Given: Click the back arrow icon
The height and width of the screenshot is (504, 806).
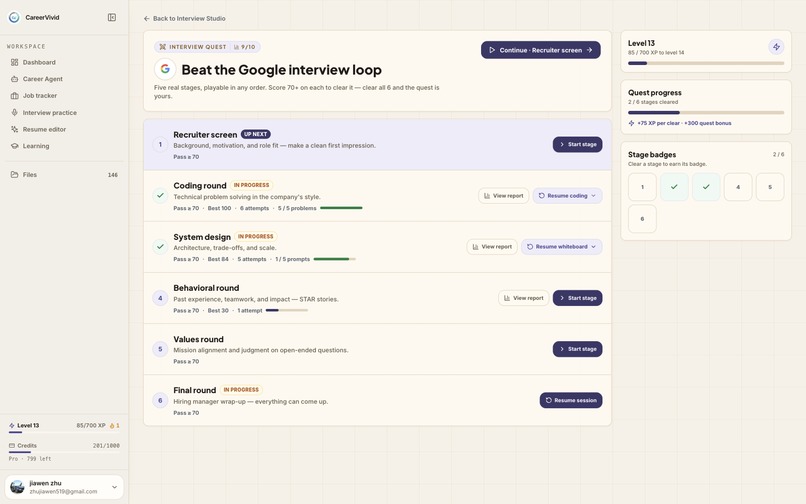Looking at the screenshot, I should coord(146,19).
